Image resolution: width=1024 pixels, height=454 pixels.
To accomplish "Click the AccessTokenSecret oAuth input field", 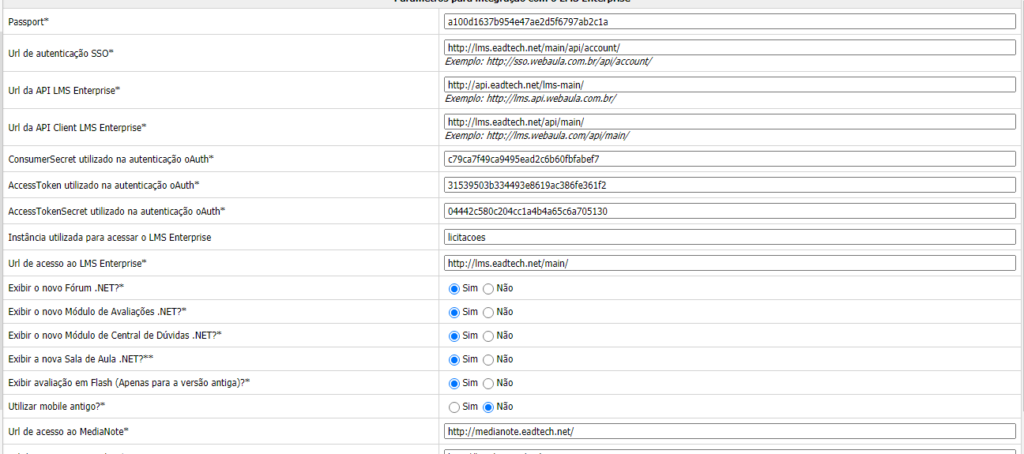I will tap(729, 211).
